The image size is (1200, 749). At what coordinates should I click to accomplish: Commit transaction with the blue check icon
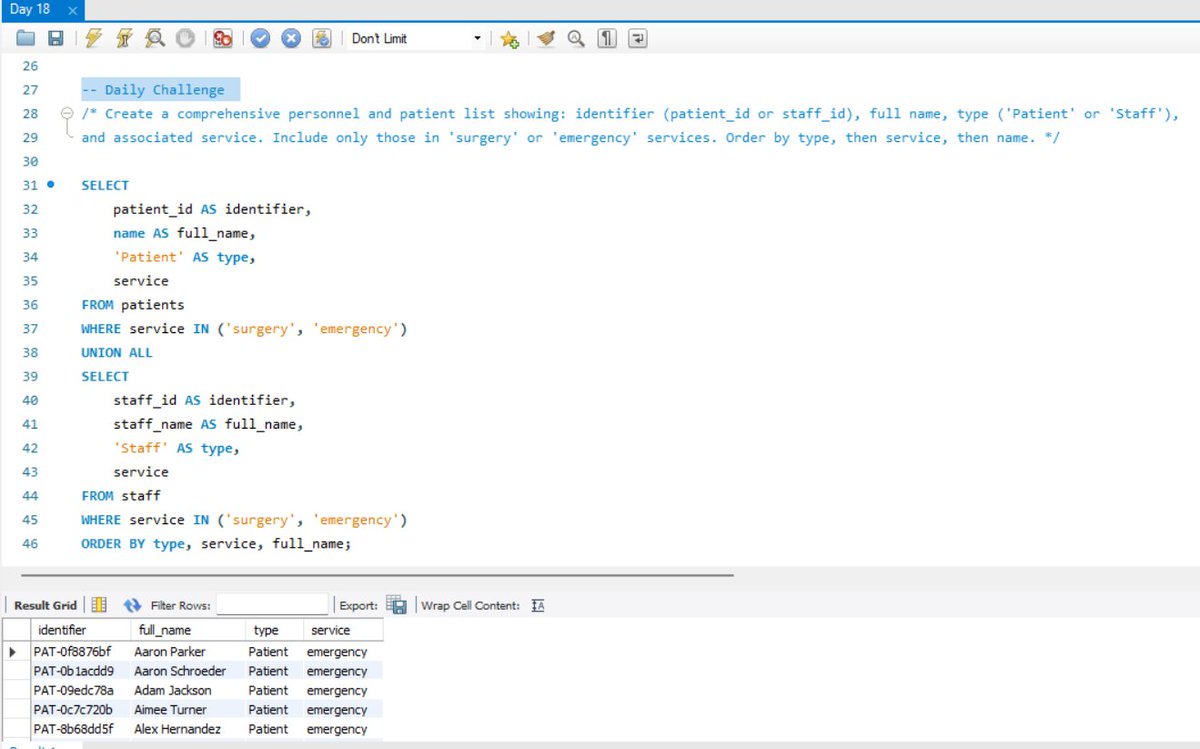(x=260, y=39)
